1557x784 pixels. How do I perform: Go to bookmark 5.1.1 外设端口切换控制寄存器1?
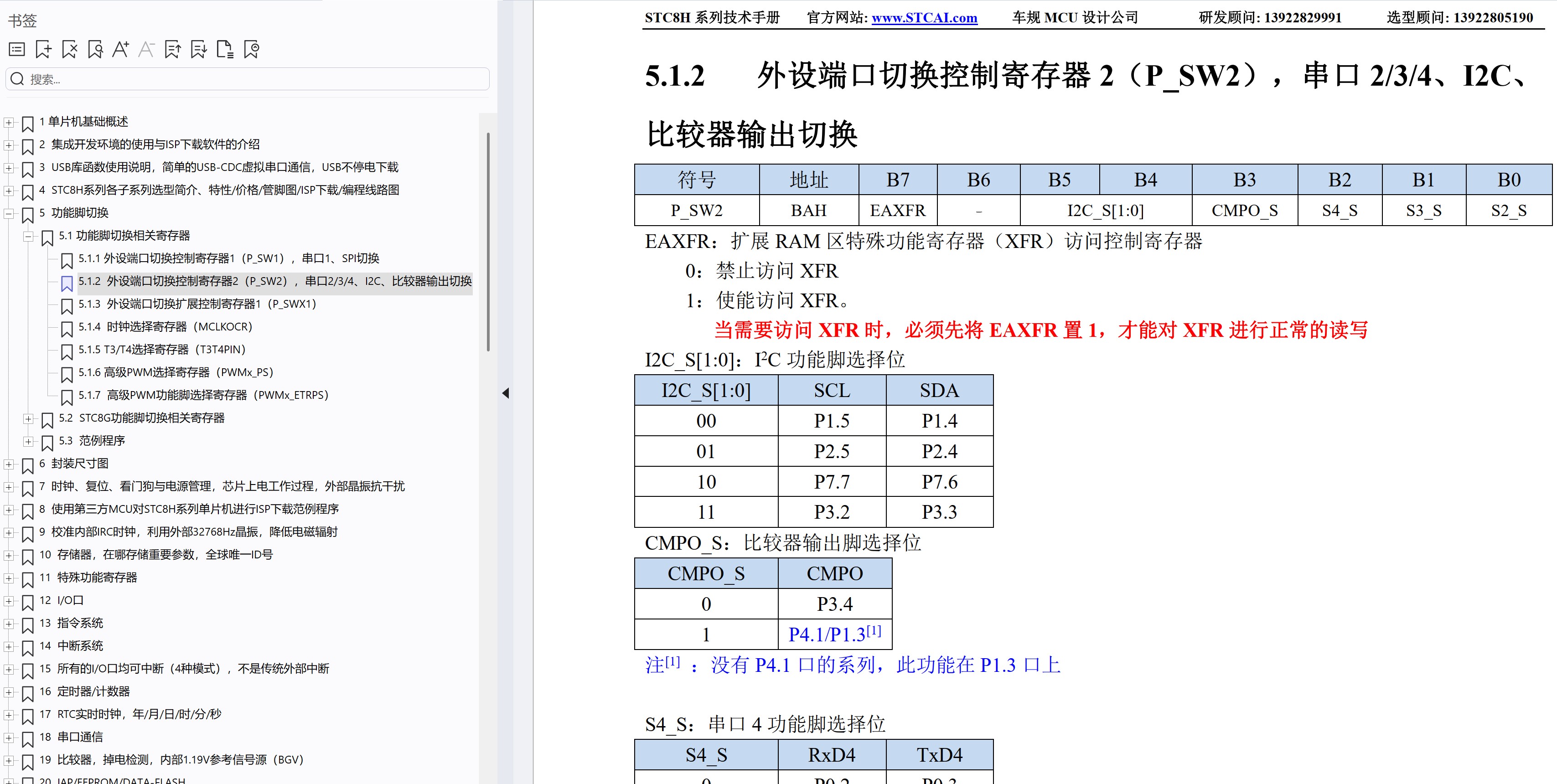[229, 258]
